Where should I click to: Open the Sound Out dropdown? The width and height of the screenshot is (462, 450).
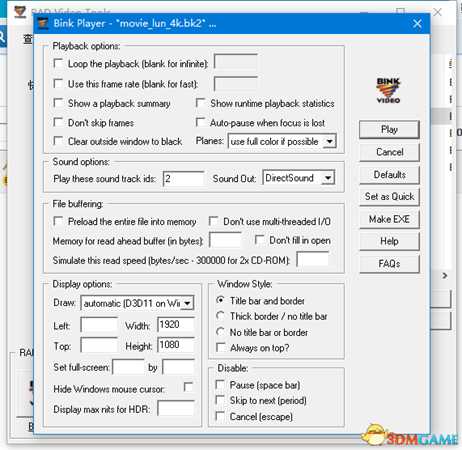point(328,178)
